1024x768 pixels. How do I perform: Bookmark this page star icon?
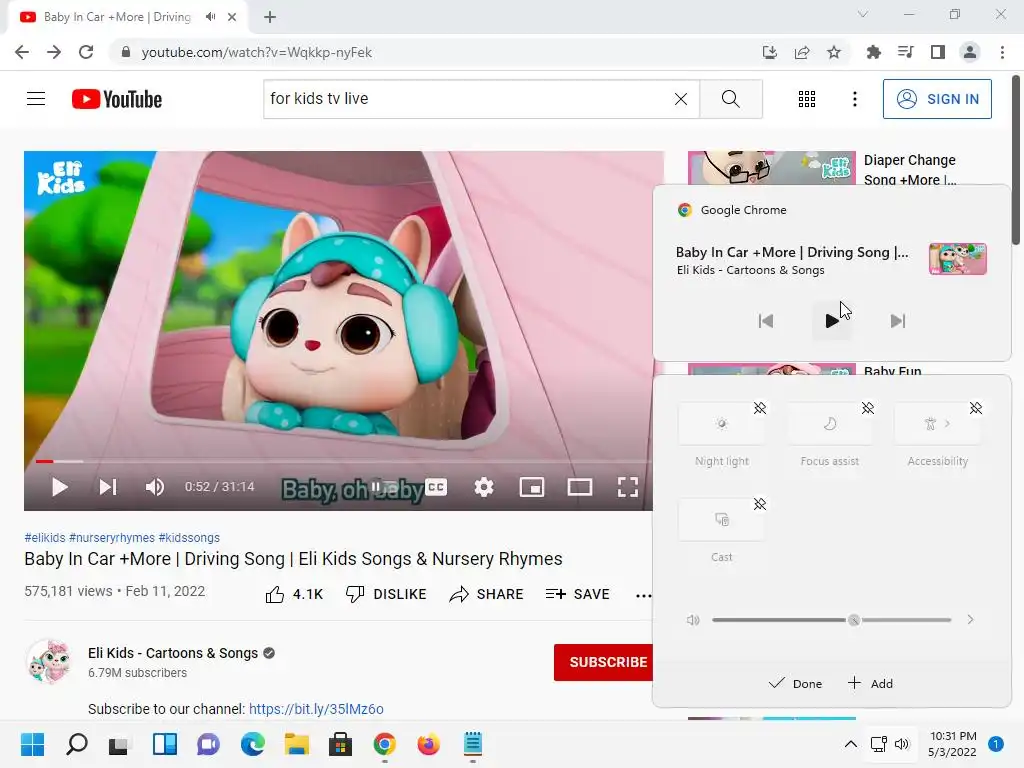click(834, 52)
